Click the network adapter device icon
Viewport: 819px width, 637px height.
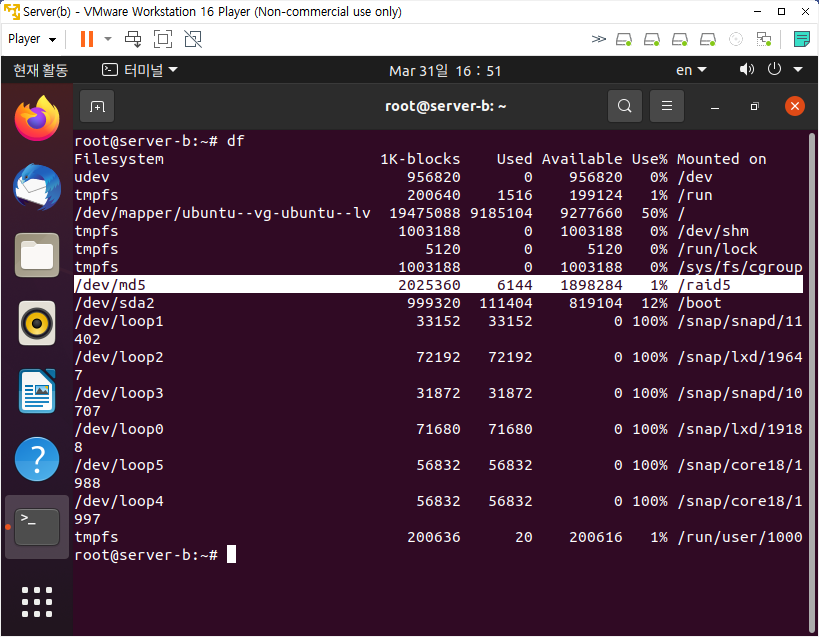tap(764, 39)
